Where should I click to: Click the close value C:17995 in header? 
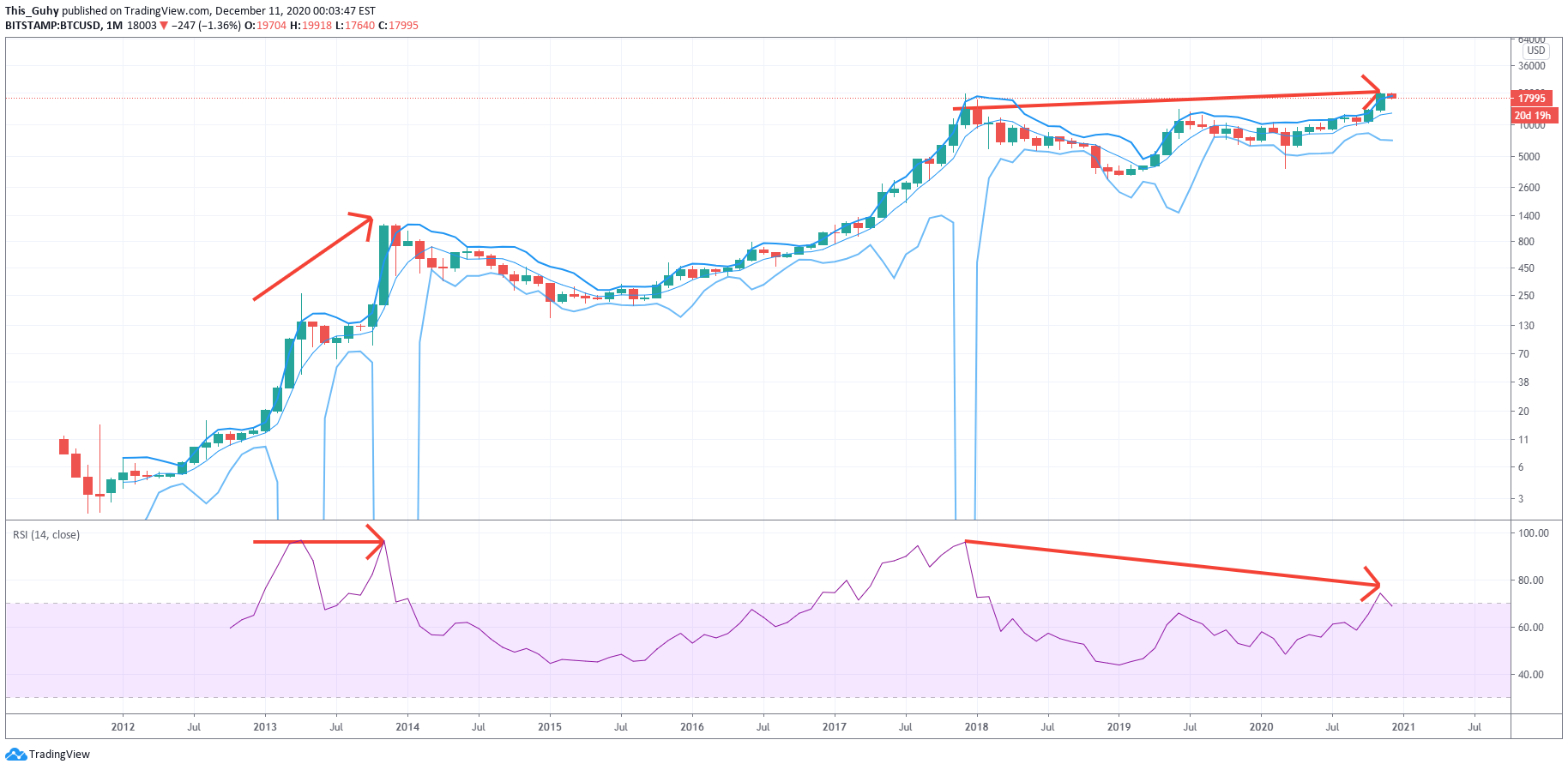tap(398, 26)
